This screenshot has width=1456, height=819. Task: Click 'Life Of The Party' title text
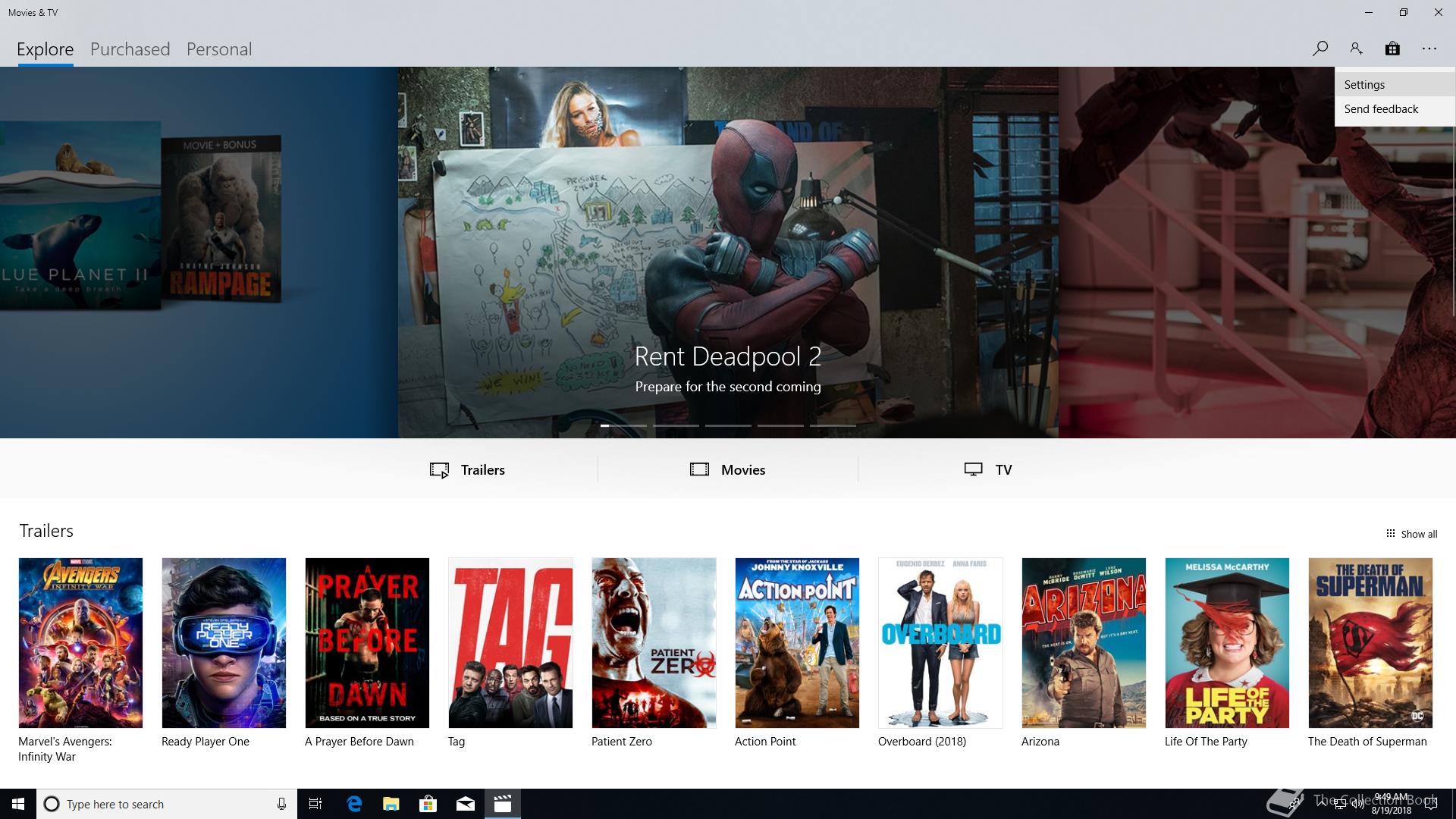click(x=1206, y=742)
